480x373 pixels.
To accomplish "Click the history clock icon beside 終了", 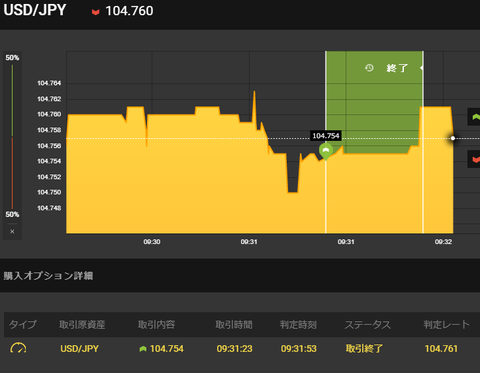I will click(369, 68).
